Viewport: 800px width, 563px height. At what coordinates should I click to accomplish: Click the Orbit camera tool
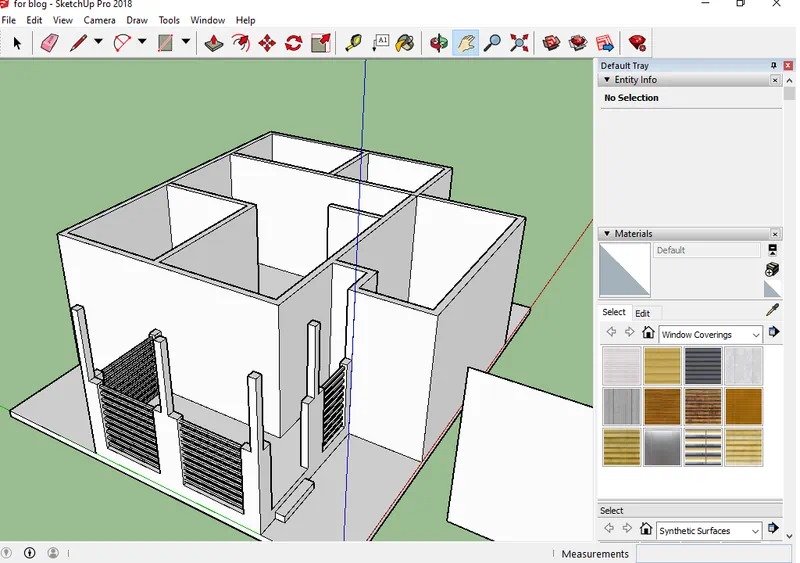tap(438, 43)
